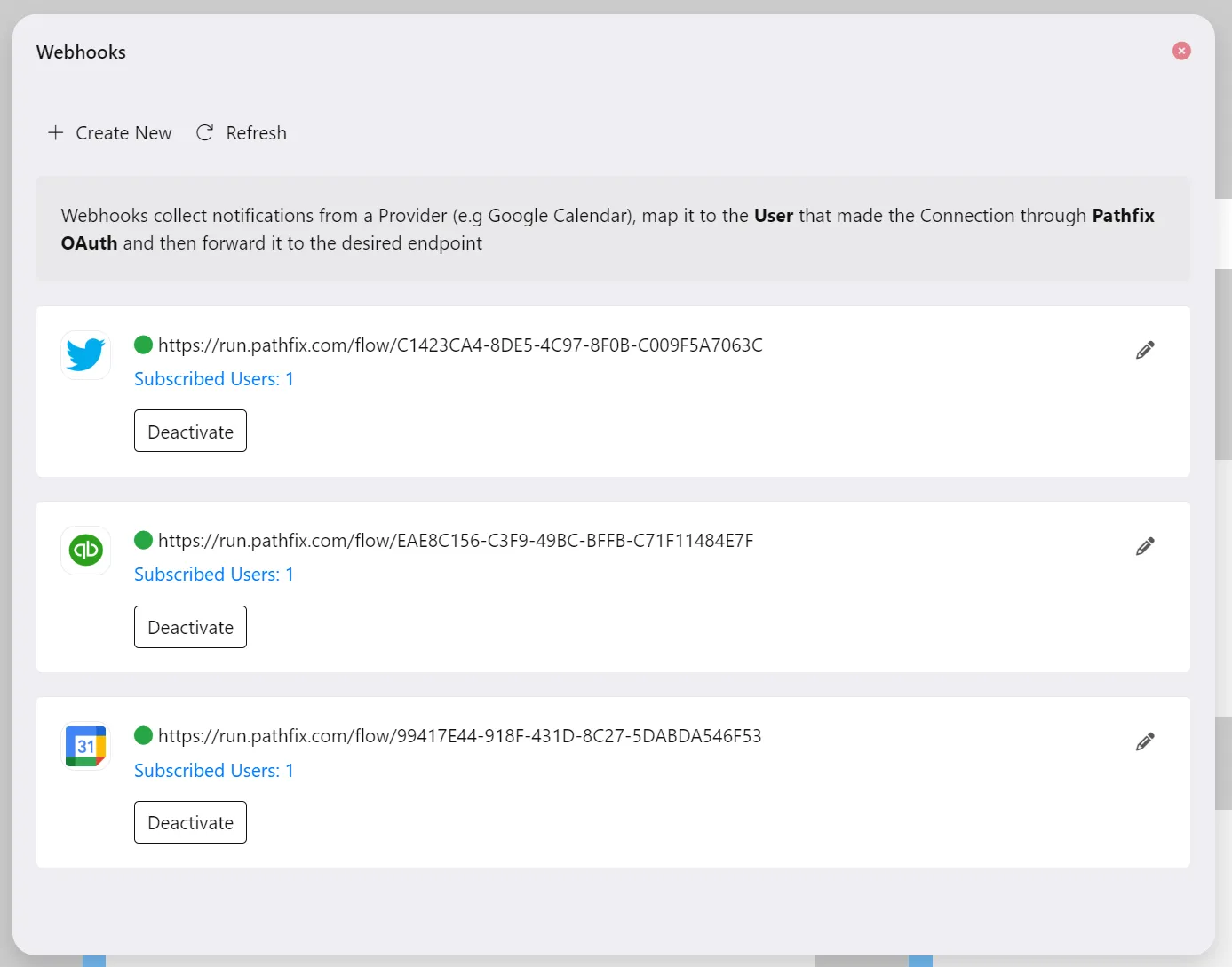Deactivate the Twitter webhook
This screenshot has width=1232, height=967.
click(190, 431)
